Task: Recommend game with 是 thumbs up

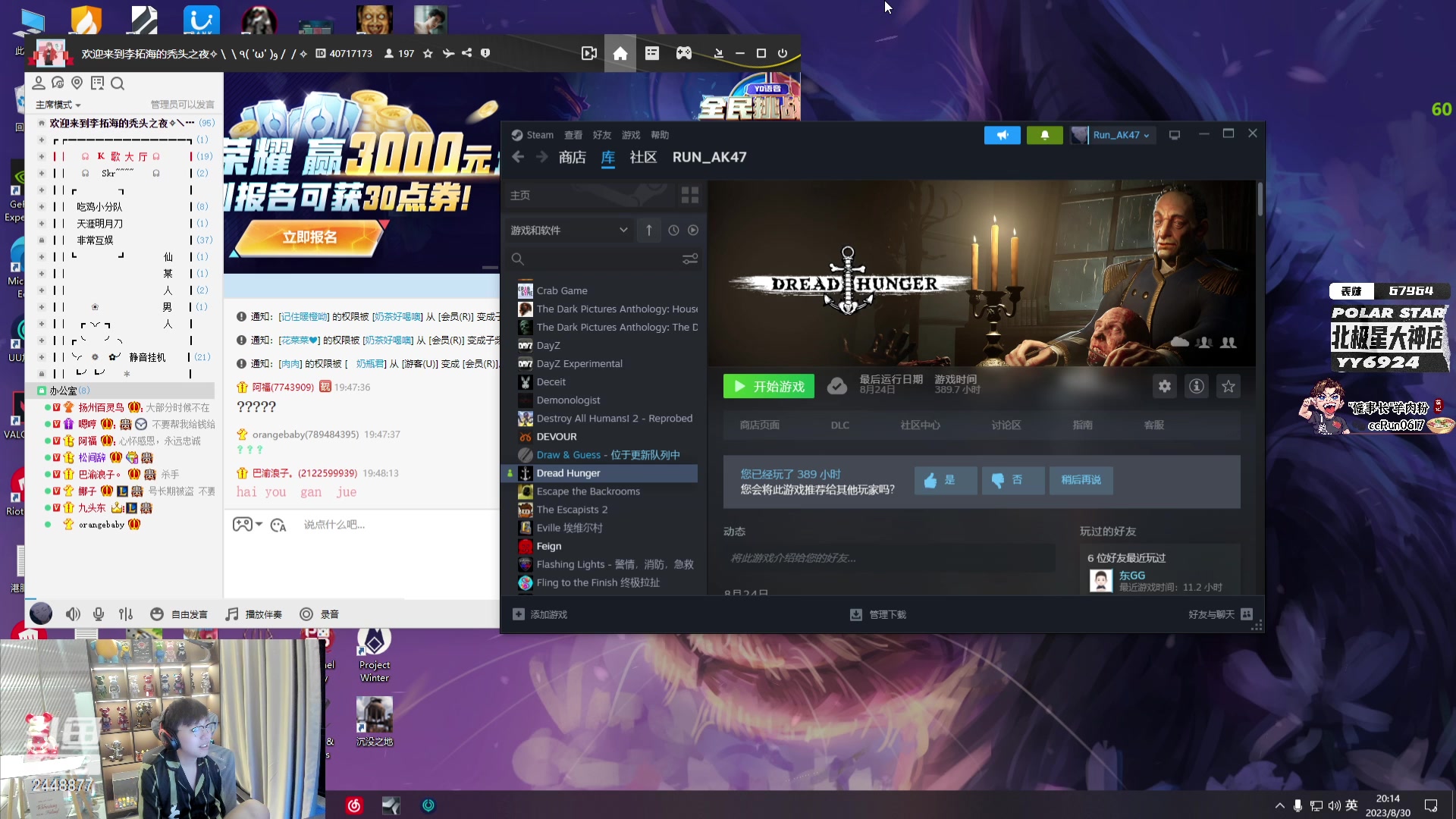Action: tap(946, 480)
